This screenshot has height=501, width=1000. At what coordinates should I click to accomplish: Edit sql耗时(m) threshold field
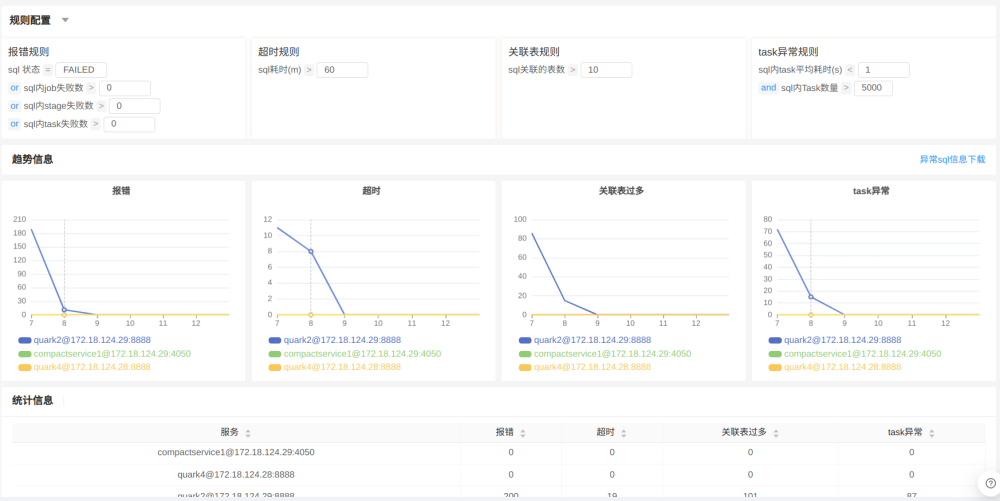pyautogui.click(x=342, y=70)
